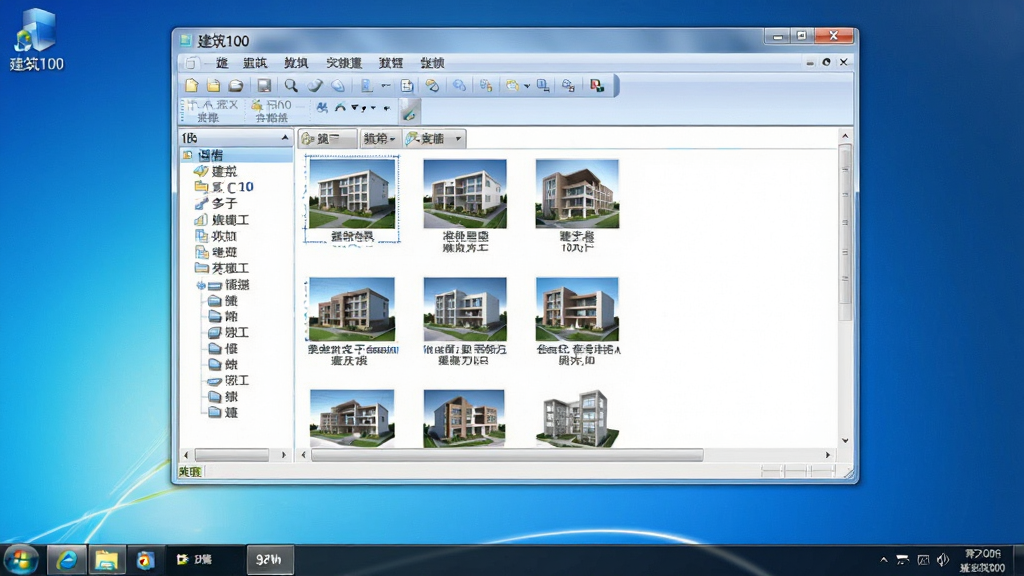Open the dropdown arrow beside the yellow folder icon

pos(527,86)
